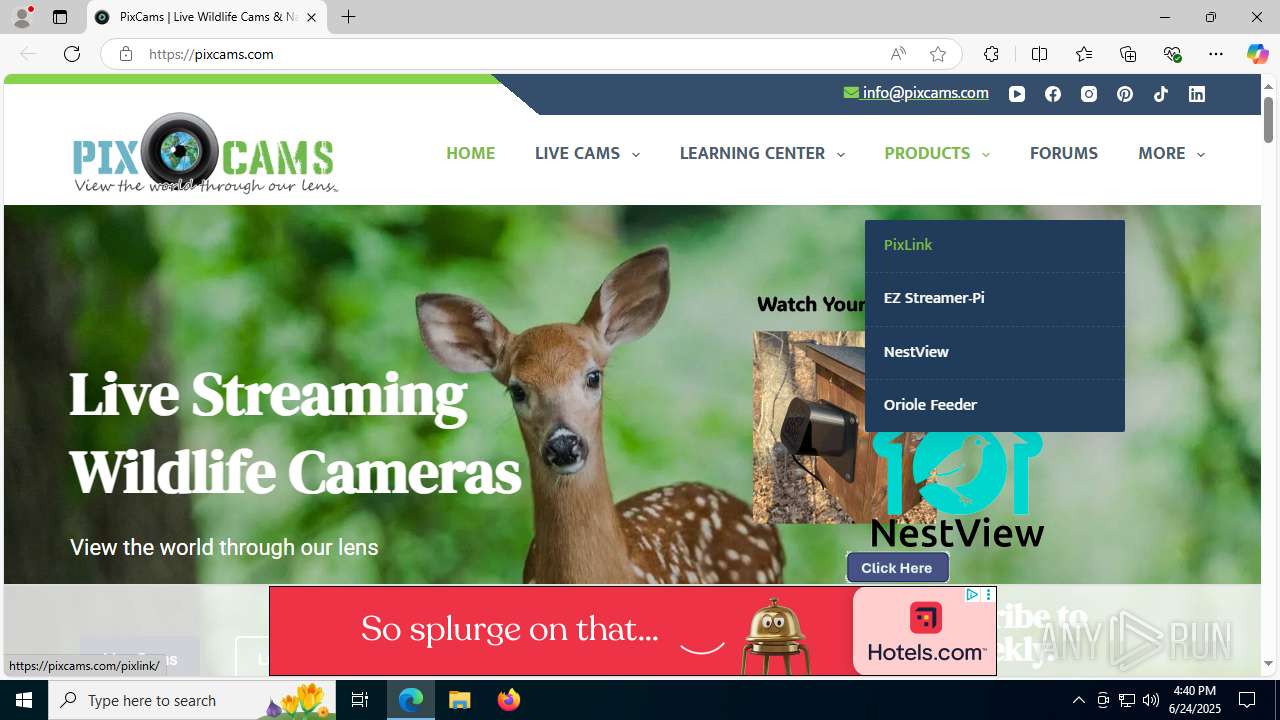Open Edge profile icon
Viewport: 1280px width, 720px height.
22,17
